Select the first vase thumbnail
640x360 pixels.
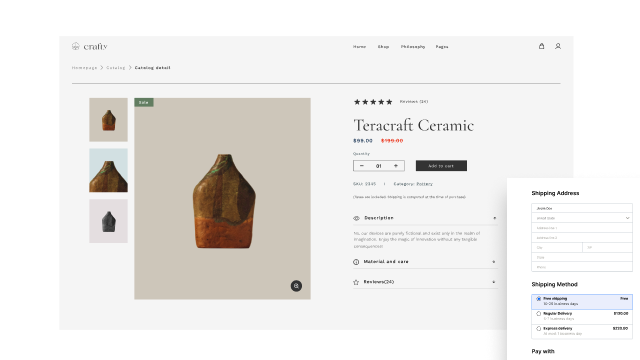click(x=109, y=120)
